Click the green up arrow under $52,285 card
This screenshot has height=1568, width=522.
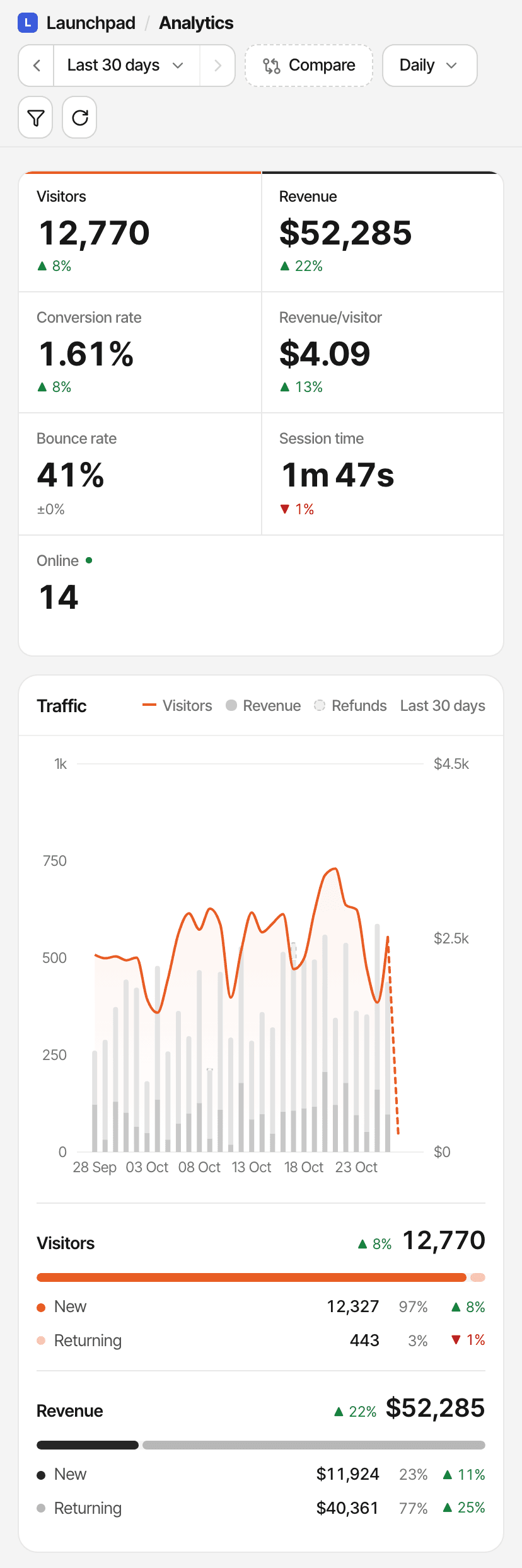point(284,266)
